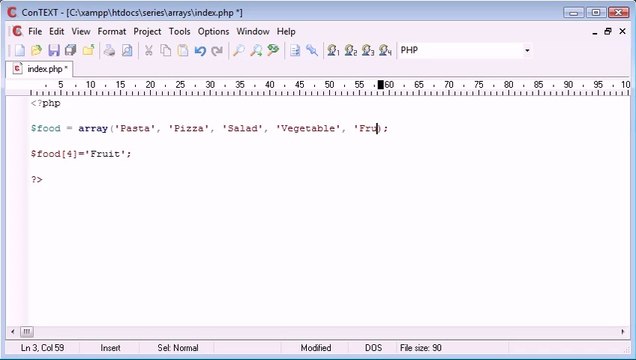
Task: Run user command 4 icon
Action: point(385,50)
